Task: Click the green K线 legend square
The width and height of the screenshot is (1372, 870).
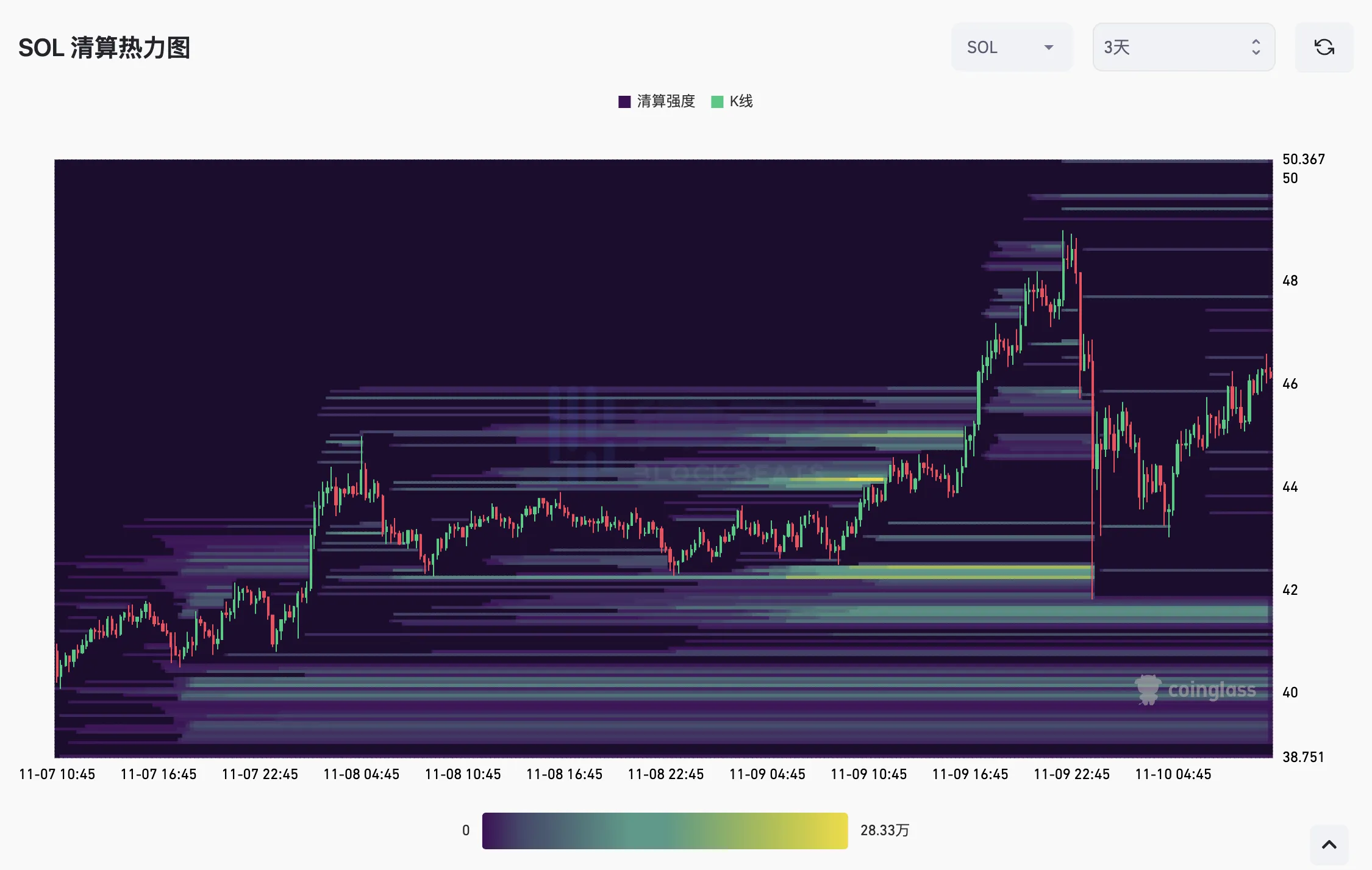Action: click(x=717, y=102)
